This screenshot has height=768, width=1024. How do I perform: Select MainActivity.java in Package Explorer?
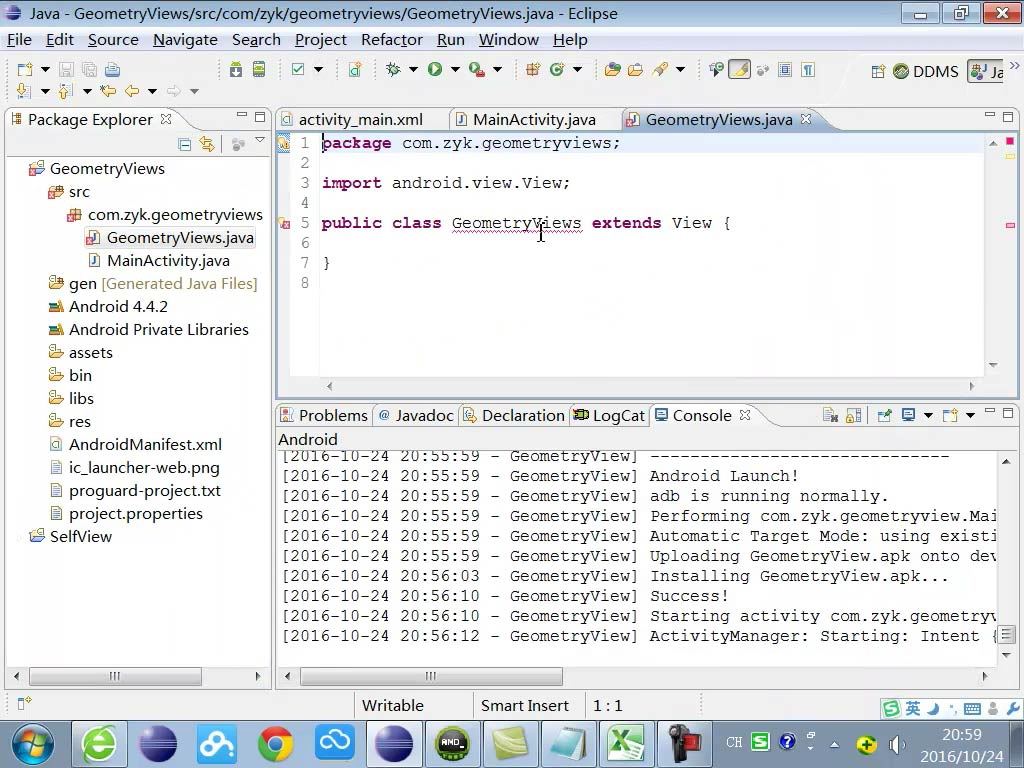167,260
